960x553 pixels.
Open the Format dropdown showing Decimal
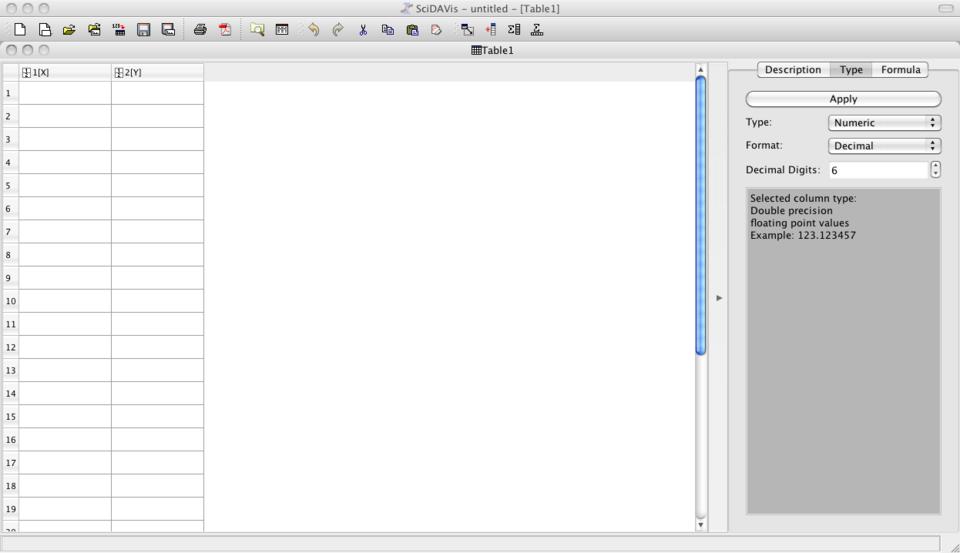tap(884, 146)
